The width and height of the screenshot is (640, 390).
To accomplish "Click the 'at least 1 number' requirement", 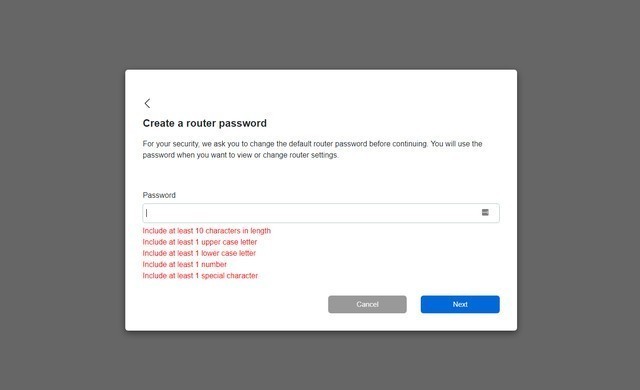I will pos(184,264).
